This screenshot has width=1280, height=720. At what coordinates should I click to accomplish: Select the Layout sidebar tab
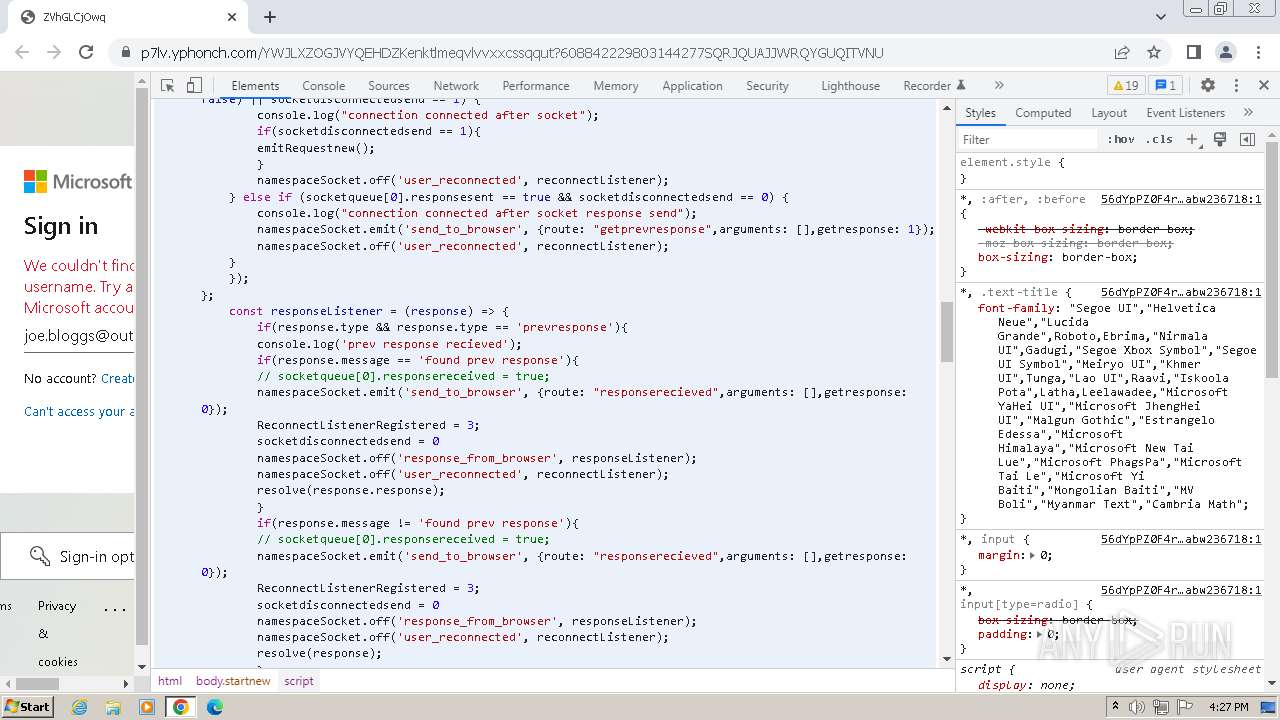[1109, 113]
